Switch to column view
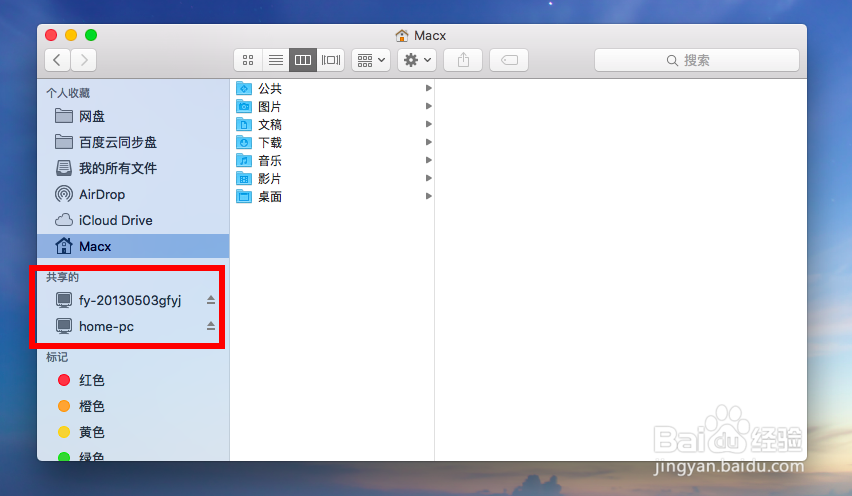The width and height of the screenshot is (852, 496). coord(303,60)
